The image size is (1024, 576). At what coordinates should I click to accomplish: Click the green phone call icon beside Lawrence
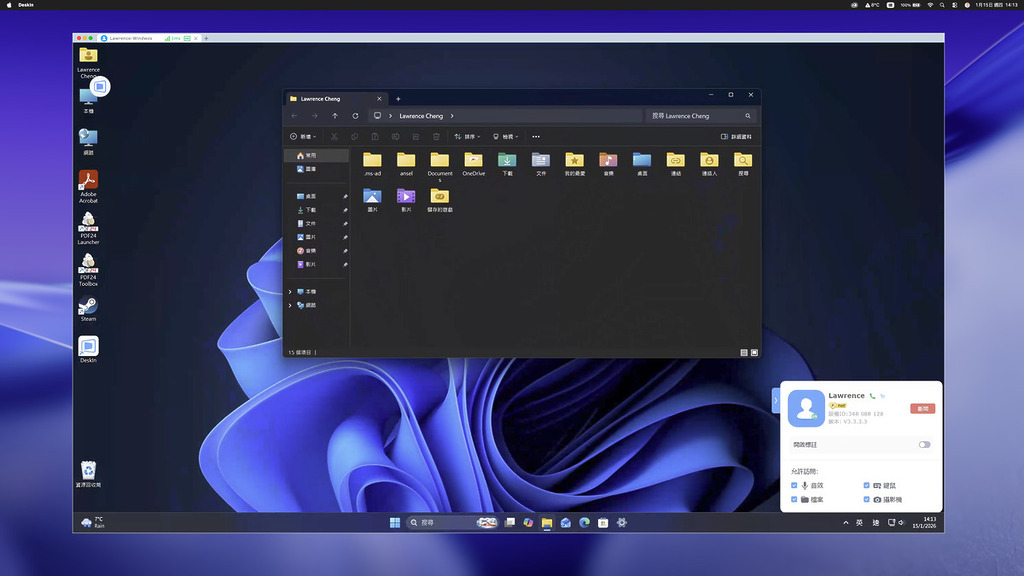pyautogui.click(x=872, y=396)
